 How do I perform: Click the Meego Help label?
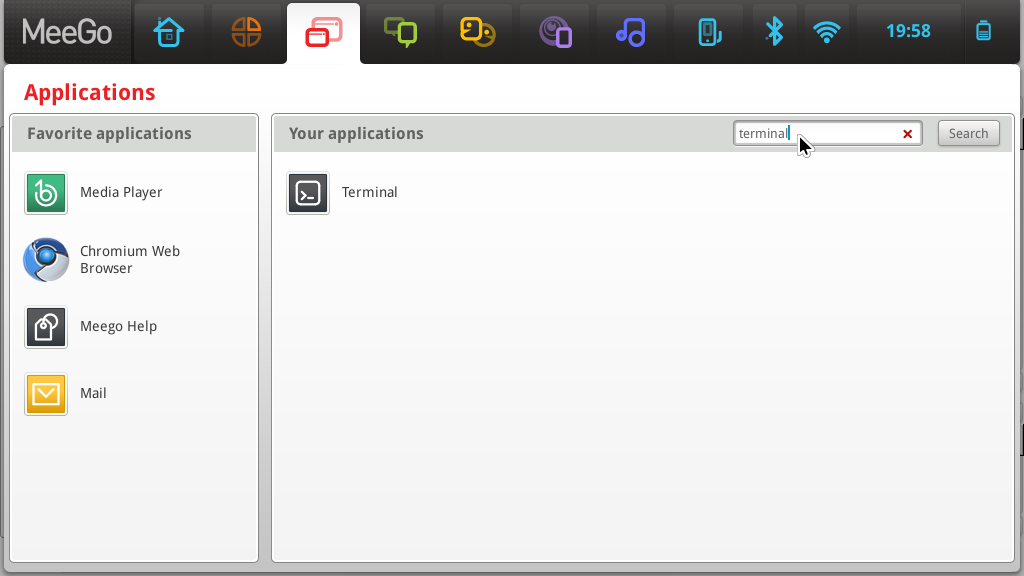coord(118,326)
